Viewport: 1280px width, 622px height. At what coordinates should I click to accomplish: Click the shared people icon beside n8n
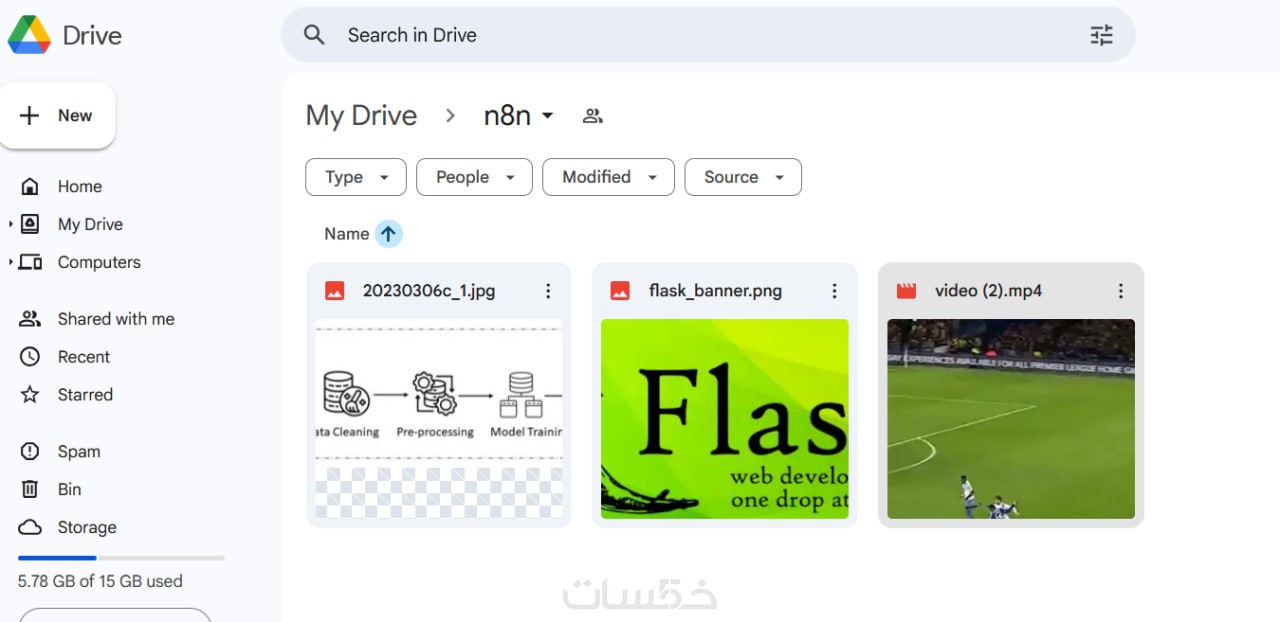click(592, 116)
